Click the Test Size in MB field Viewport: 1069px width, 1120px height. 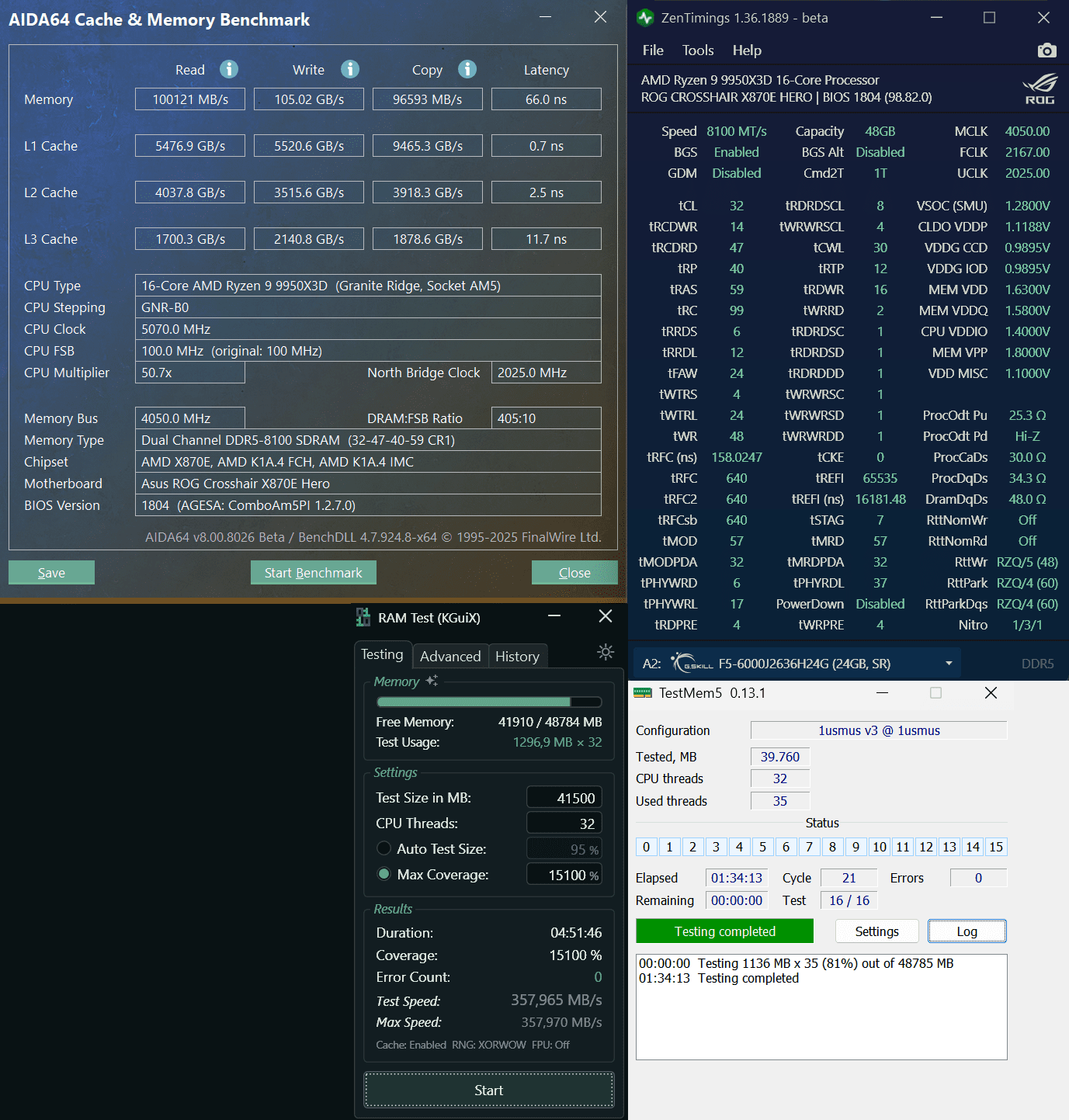click(x=564, y=797)
